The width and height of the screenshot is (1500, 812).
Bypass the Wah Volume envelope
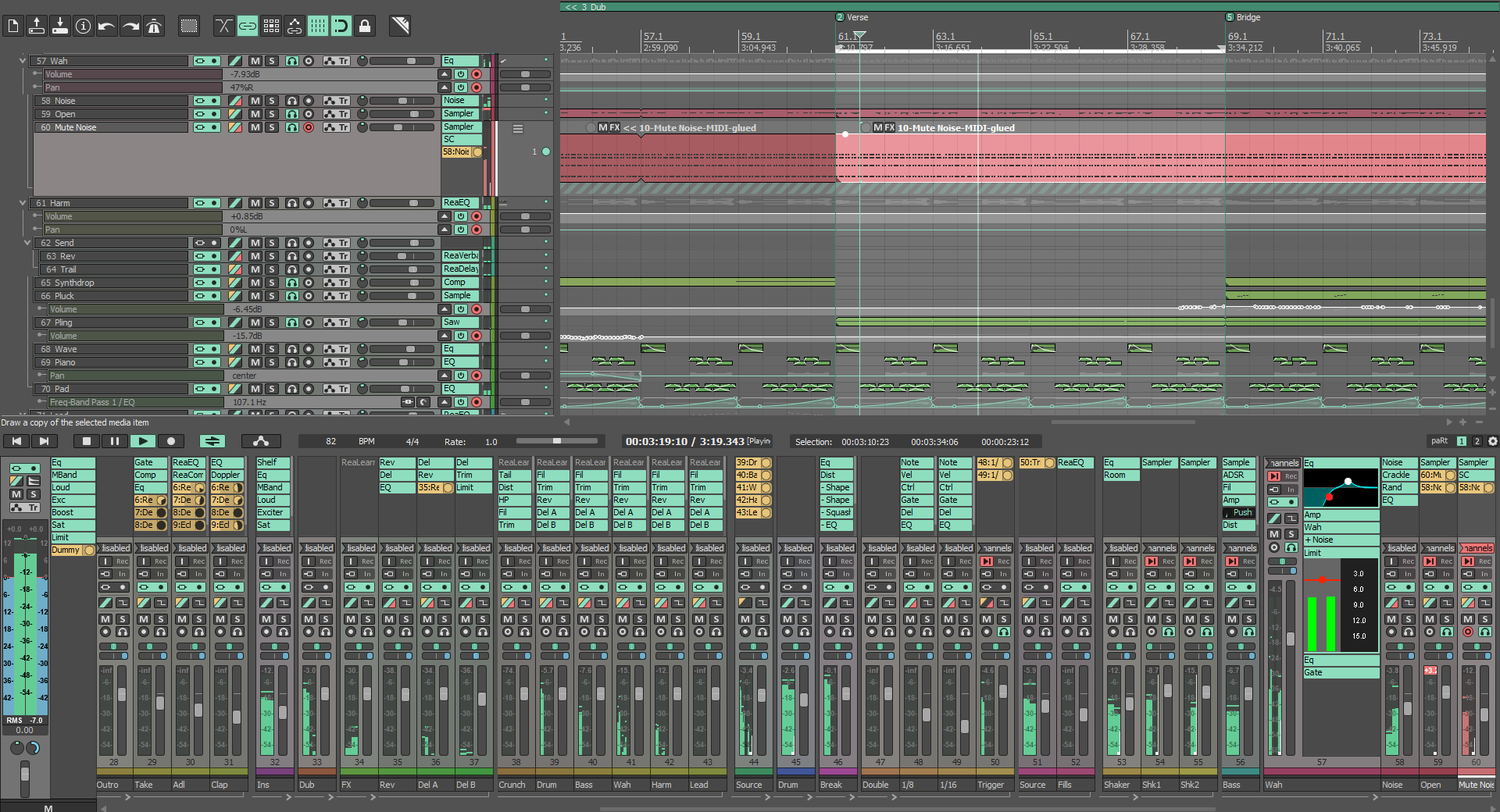point(461,74)
